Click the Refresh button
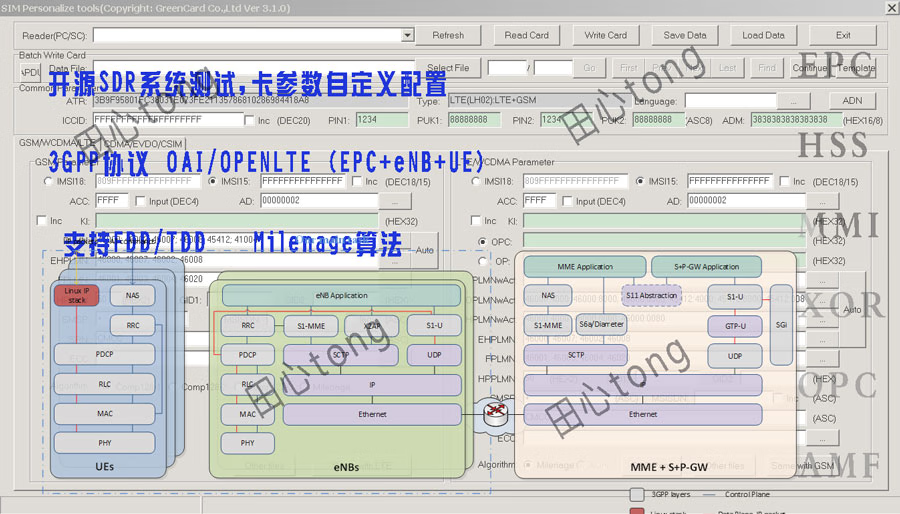This screenshot has width=900, height=514. [447, 35]
